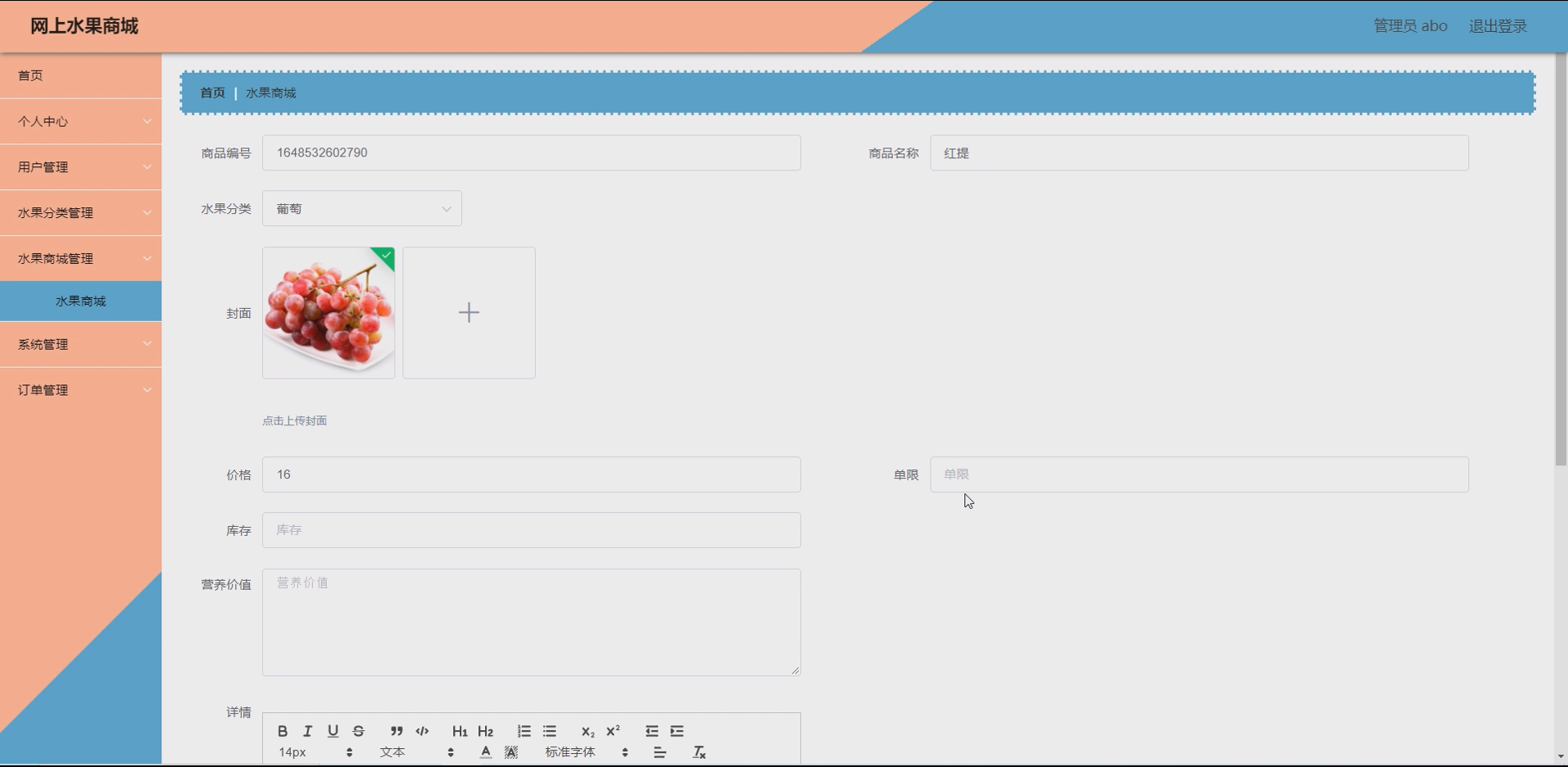Select the 水果商城 submenu item
Viewport: 1568px width, 767px height.
click(80, 302)
